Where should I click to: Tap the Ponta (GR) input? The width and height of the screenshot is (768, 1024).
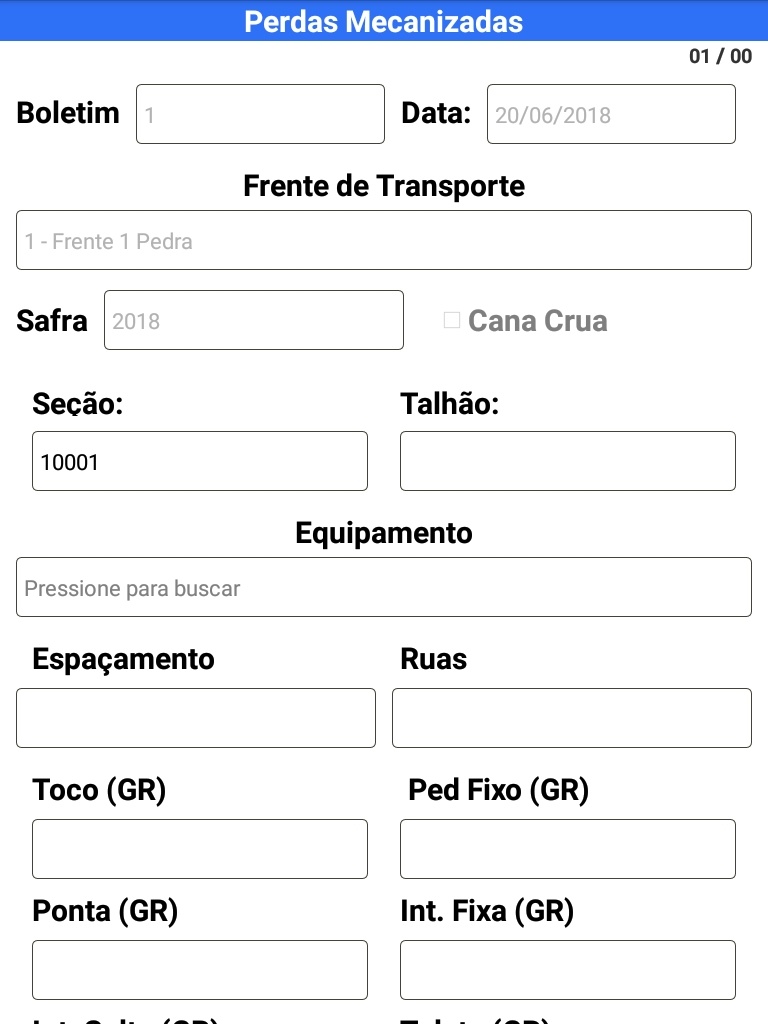[200, 970]
